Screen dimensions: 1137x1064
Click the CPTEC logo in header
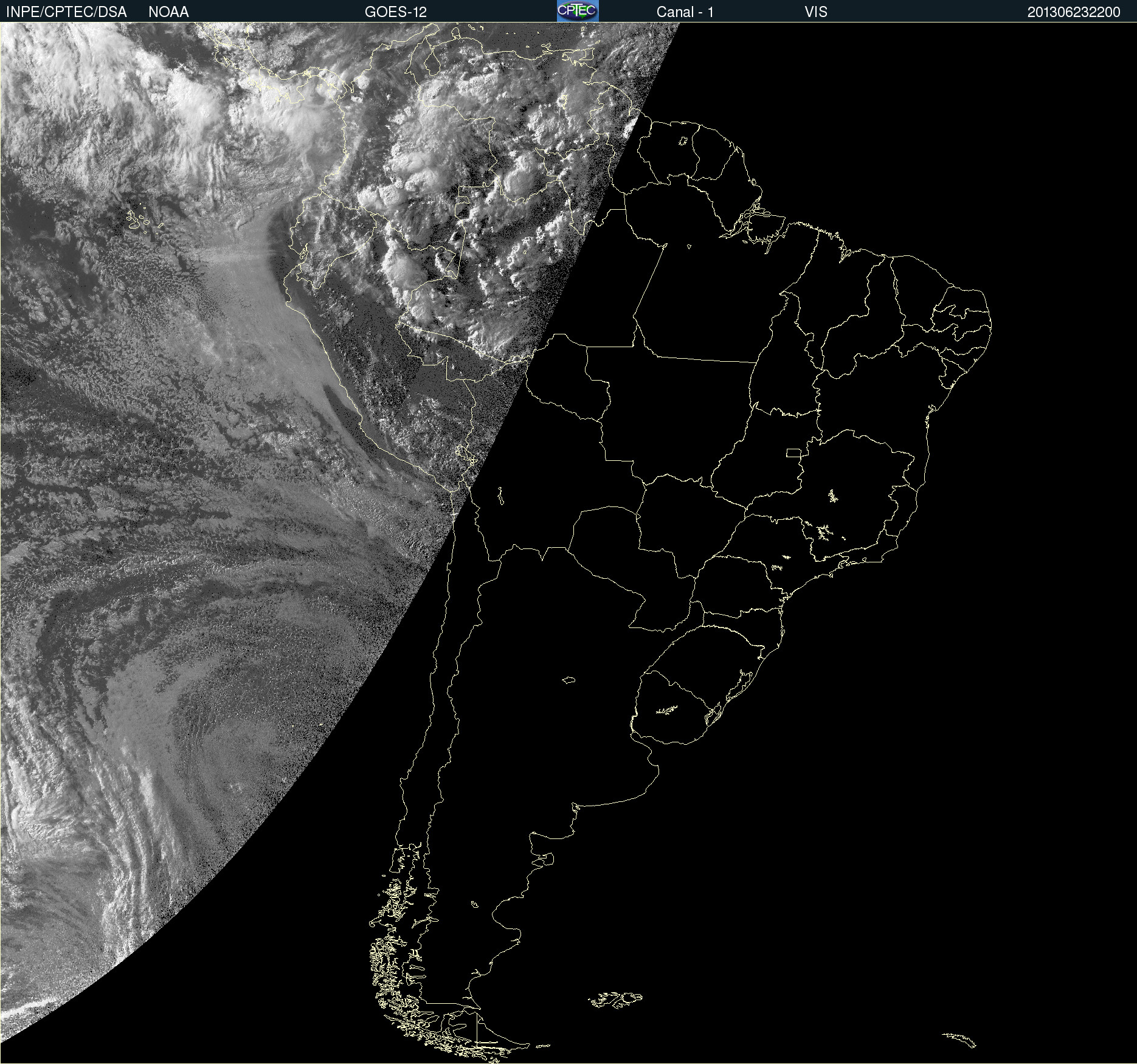[578, 11]
